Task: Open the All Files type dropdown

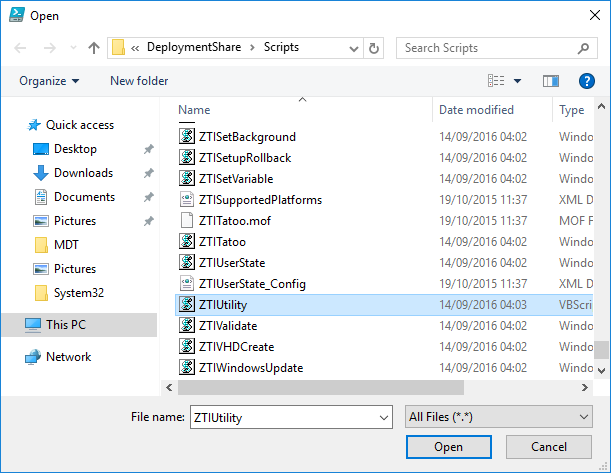Action: [499, 417]
